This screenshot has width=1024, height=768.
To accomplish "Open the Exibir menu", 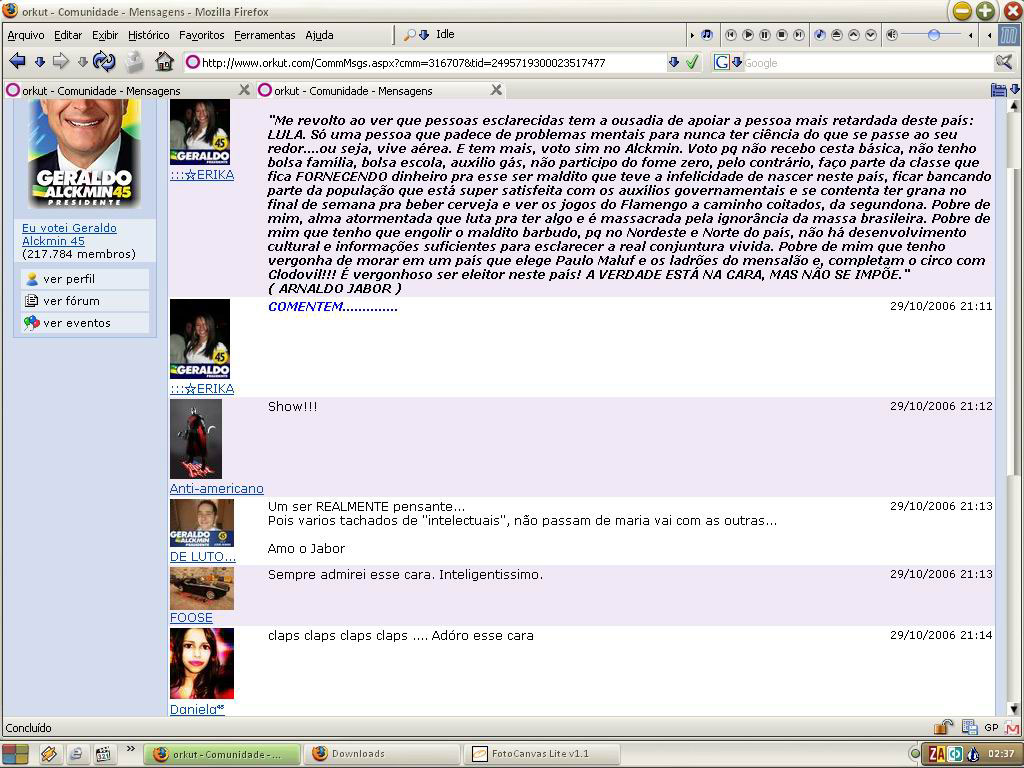I will pos(105,35).
